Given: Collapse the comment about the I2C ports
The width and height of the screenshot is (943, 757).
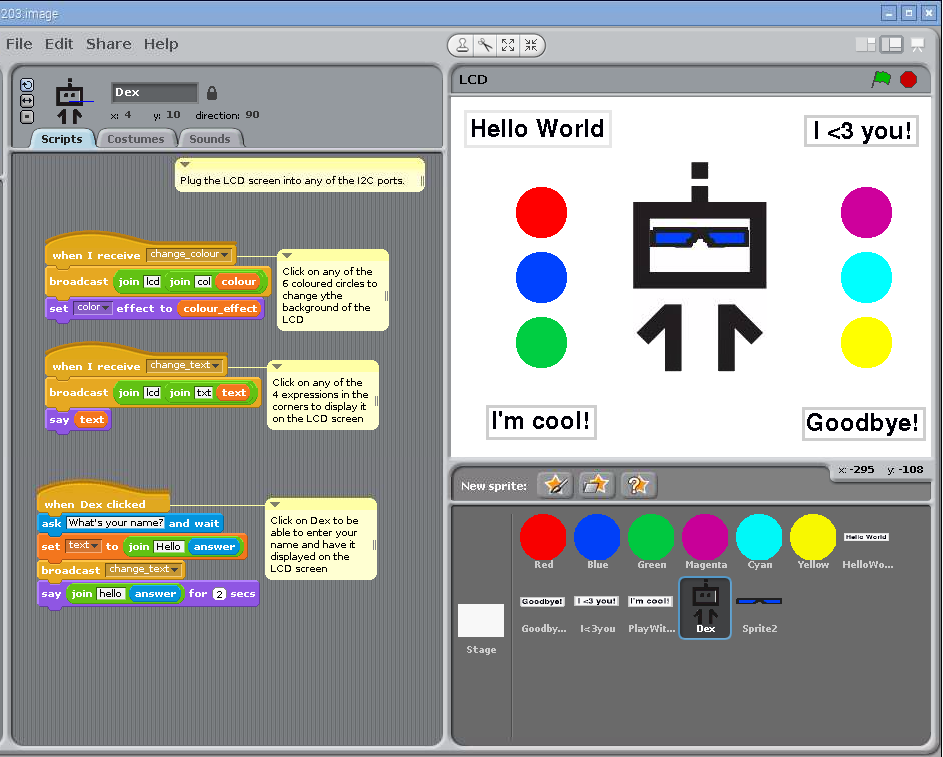Looking at the screenshot, I should pos(185,165).
